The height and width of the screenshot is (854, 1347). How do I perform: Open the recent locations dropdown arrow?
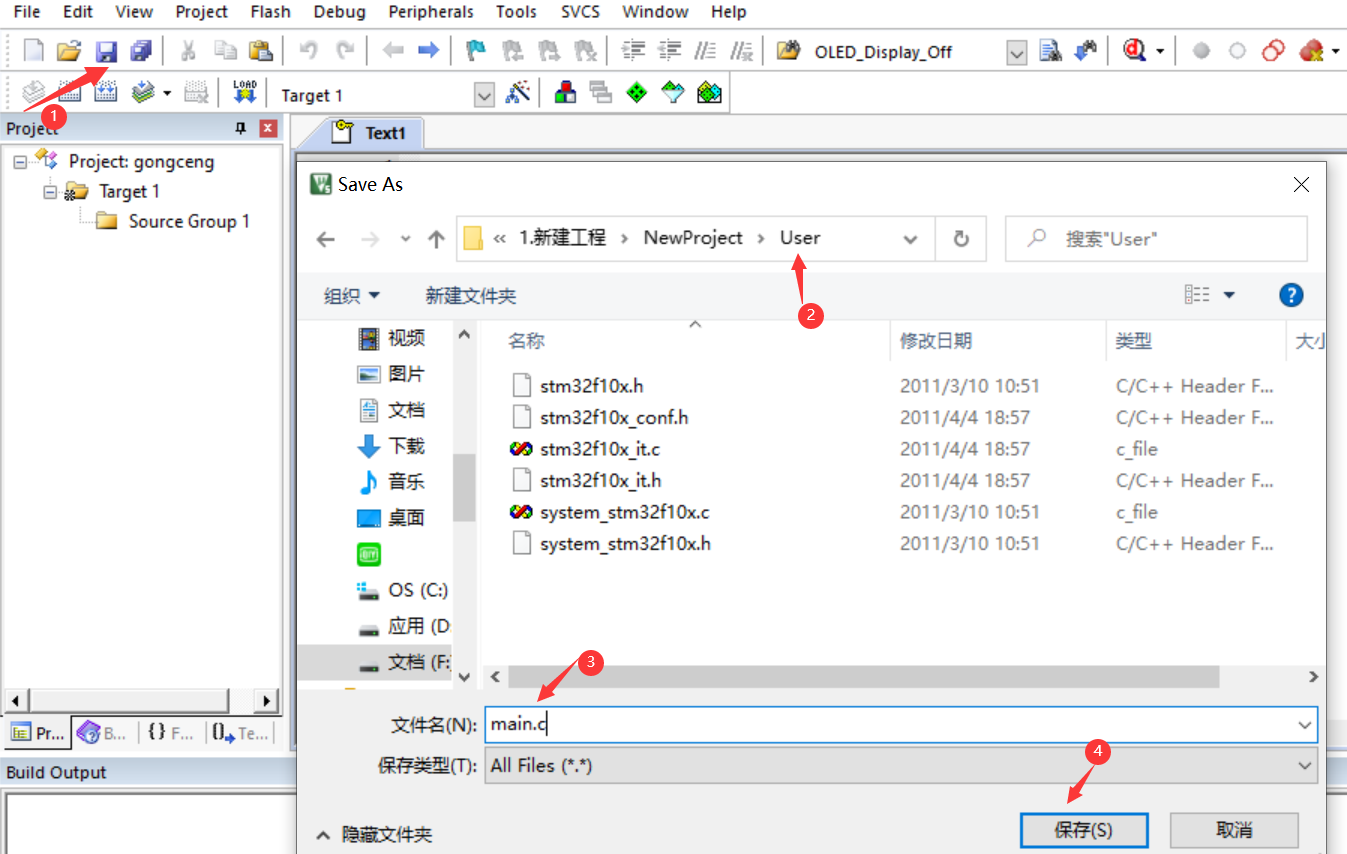tap(405, 239)
